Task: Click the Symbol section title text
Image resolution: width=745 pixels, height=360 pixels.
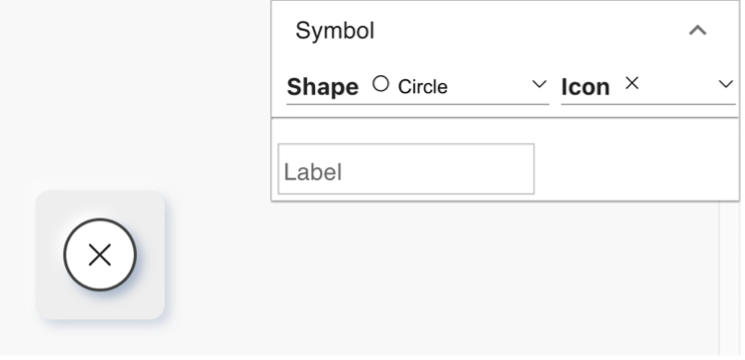Action: pos(335,31)
